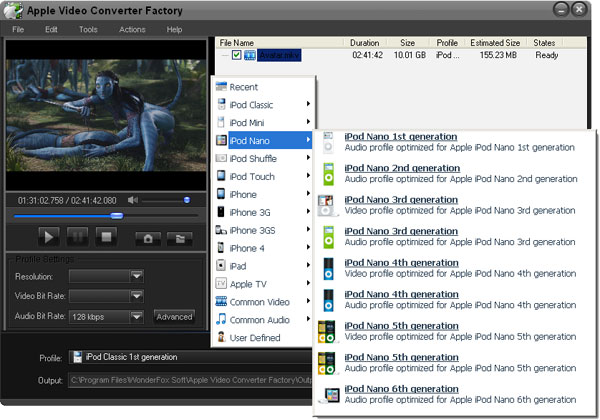
Task: Choose Recent in the profile menu
Action: [263, 87]
